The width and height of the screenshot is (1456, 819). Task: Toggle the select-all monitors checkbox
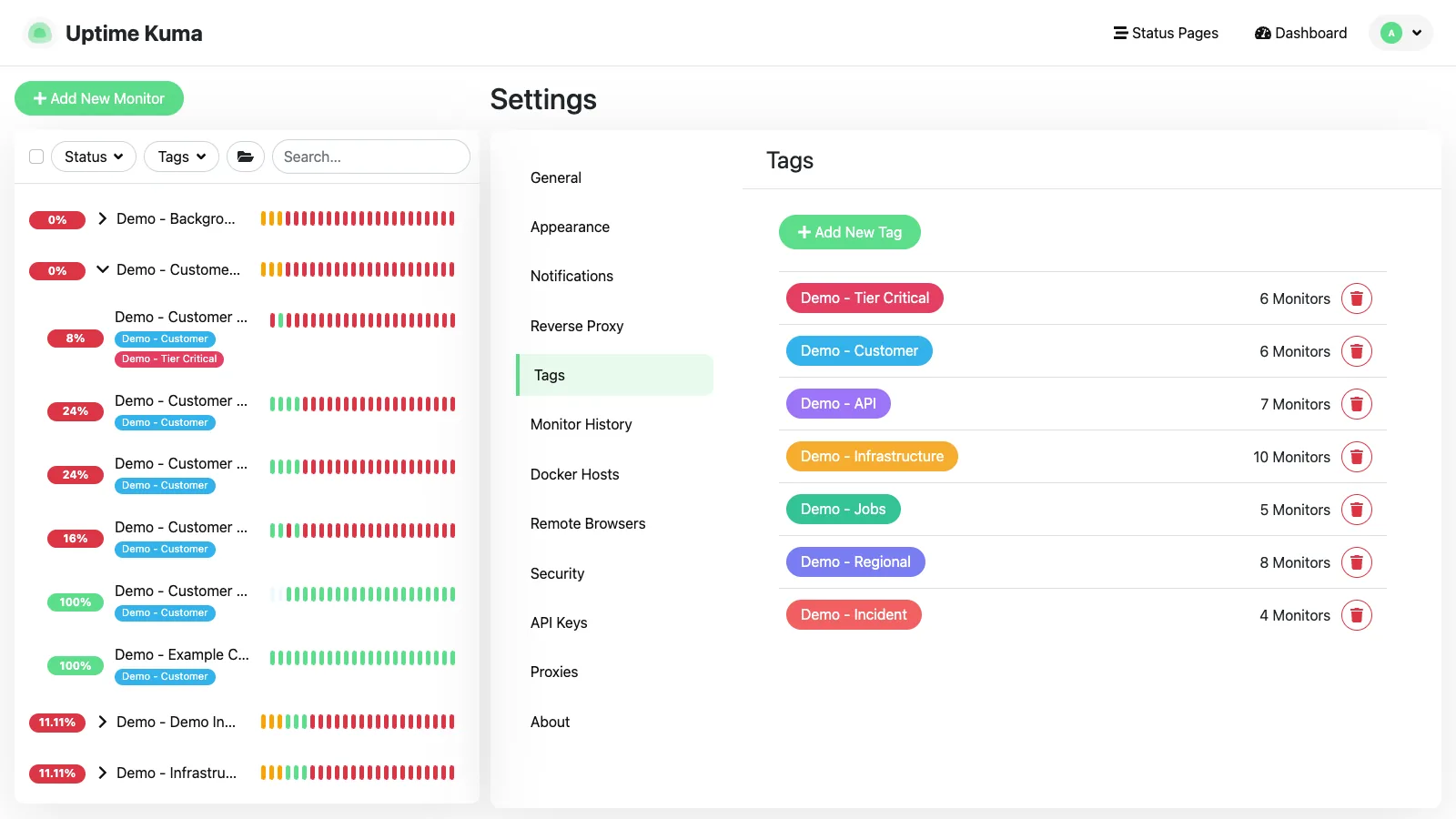(x=36, y=157)
